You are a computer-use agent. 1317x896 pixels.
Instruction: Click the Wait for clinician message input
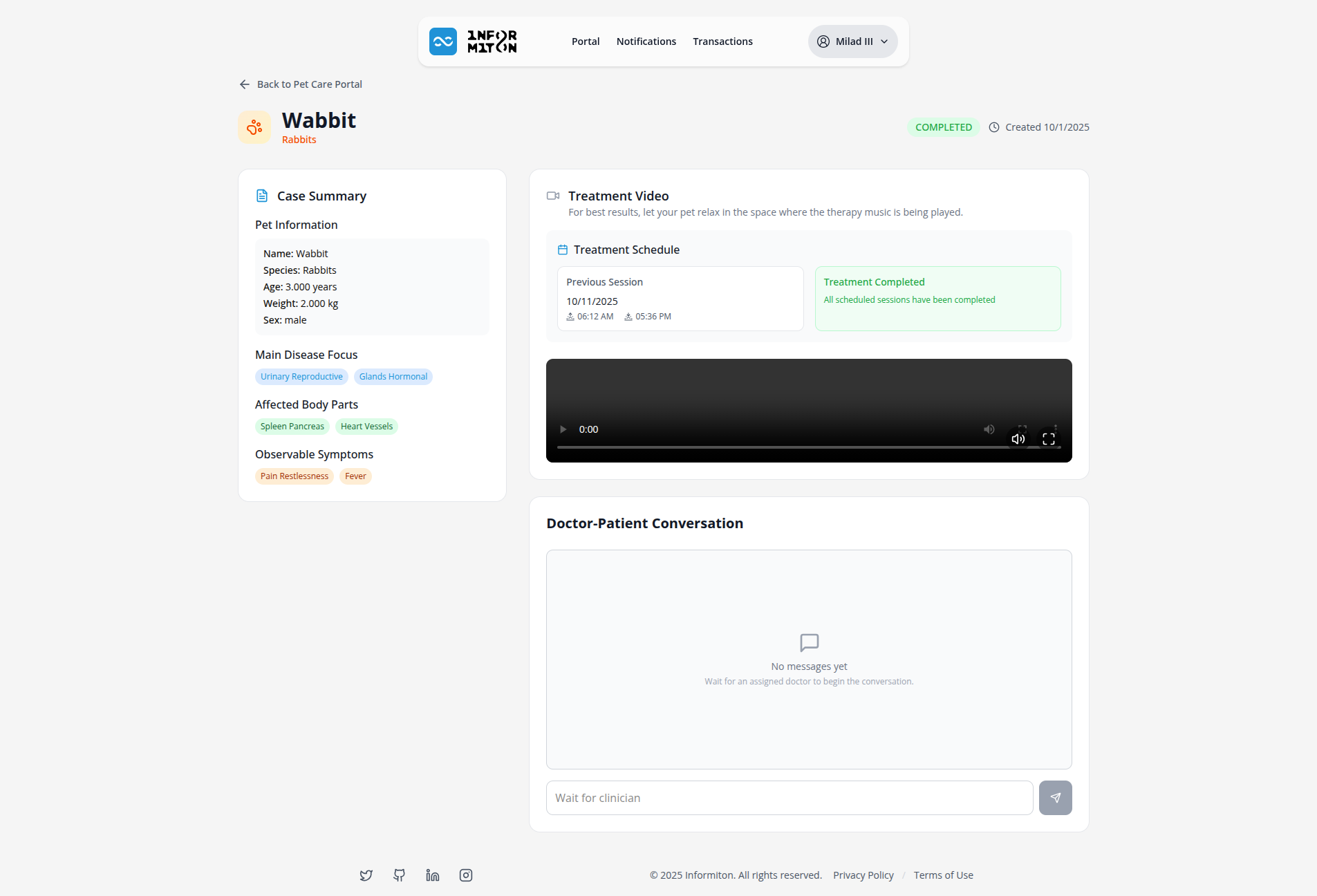pos(790,798)
